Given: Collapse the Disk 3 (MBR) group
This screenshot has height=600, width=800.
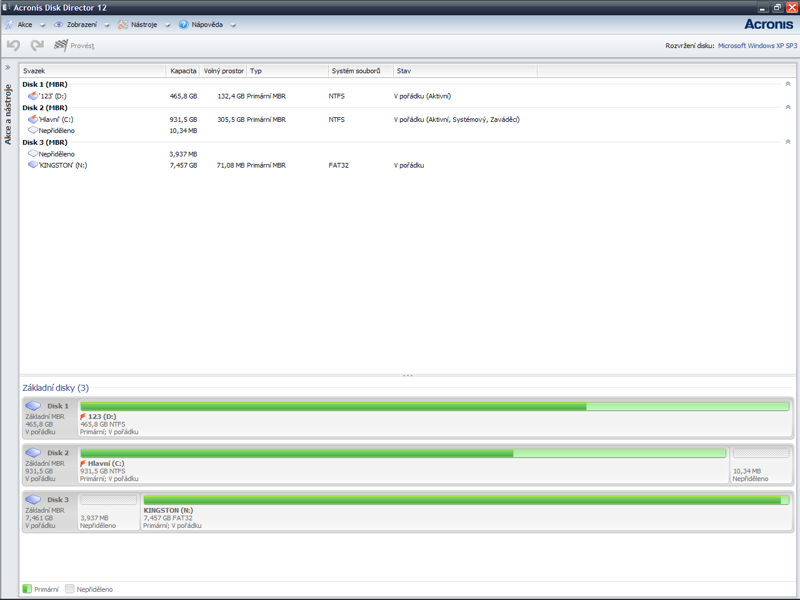Looking at the screenshot, I should 788,142.
